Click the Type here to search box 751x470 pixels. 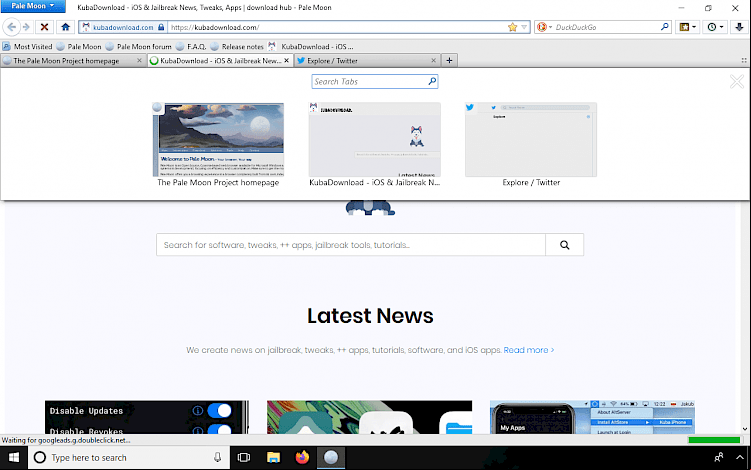tap(129, 458)
